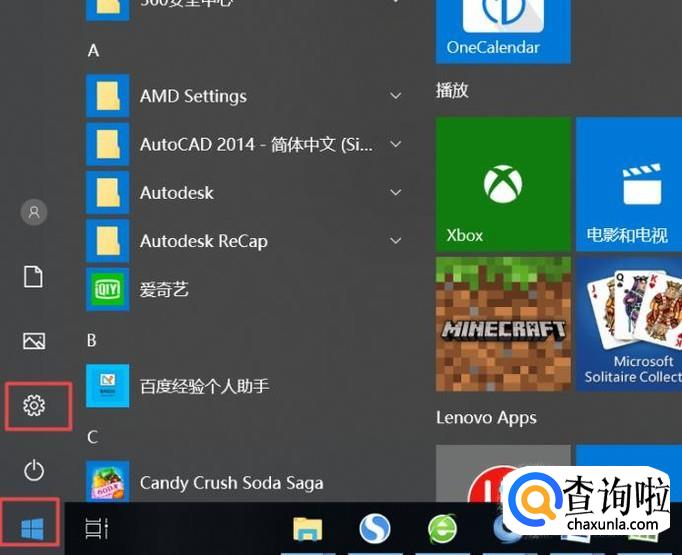Expand the Autodesk folder chevron
This screenshot has width=682, height=555.
(x=395, y=192)
